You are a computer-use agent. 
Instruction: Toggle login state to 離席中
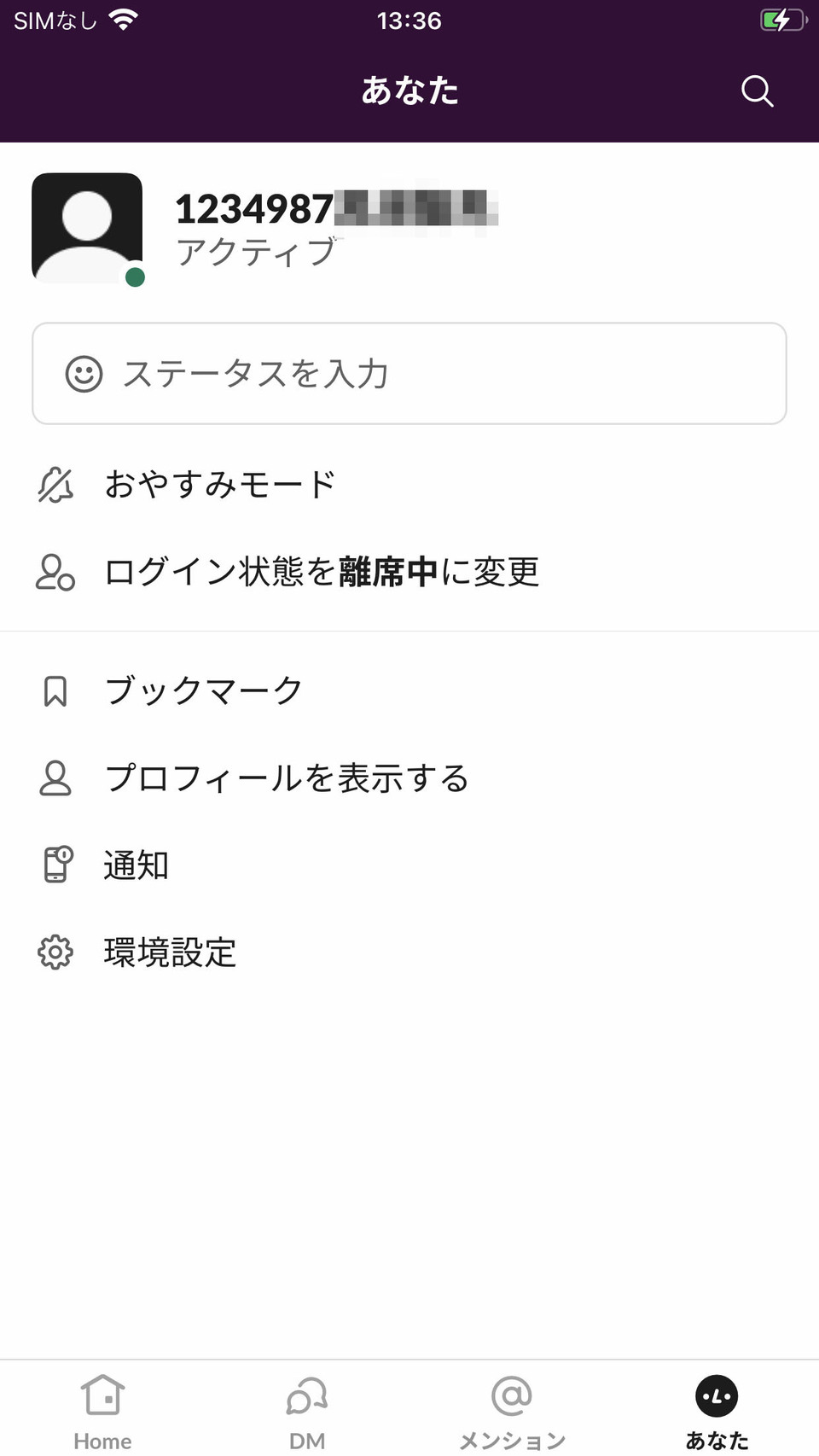322,572
